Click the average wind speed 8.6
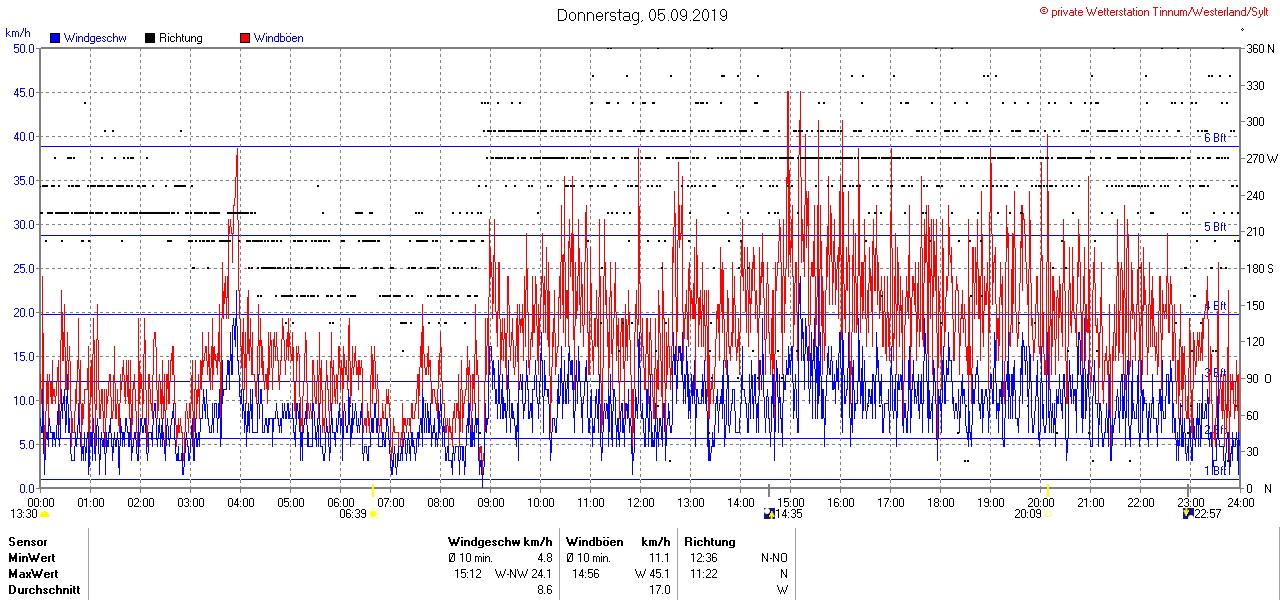The image size is (1280, 600). (x=544, y=590)
